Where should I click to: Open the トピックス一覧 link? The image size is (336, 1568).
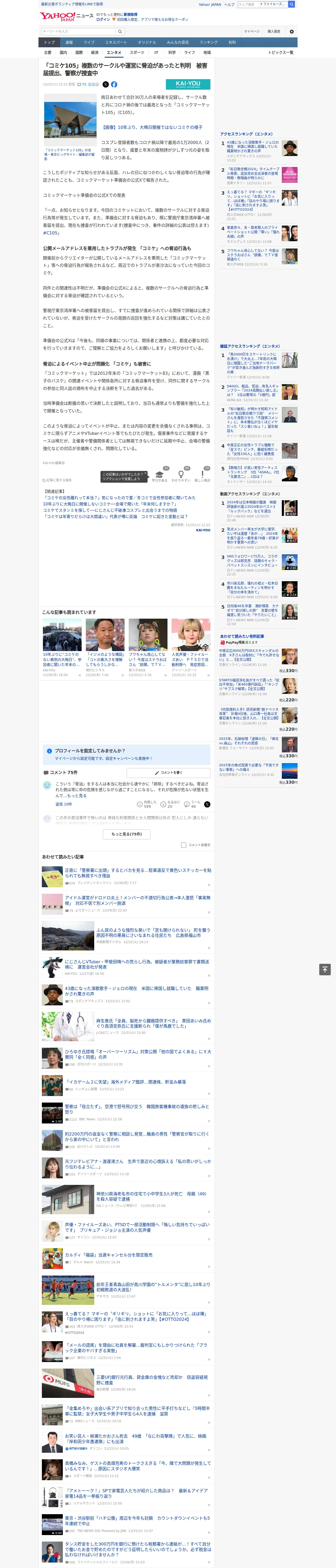point(281,52)
